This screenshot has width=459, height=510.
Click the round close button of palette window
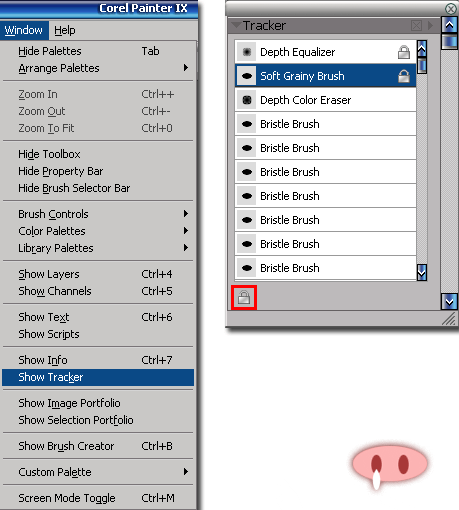[451, 8]
